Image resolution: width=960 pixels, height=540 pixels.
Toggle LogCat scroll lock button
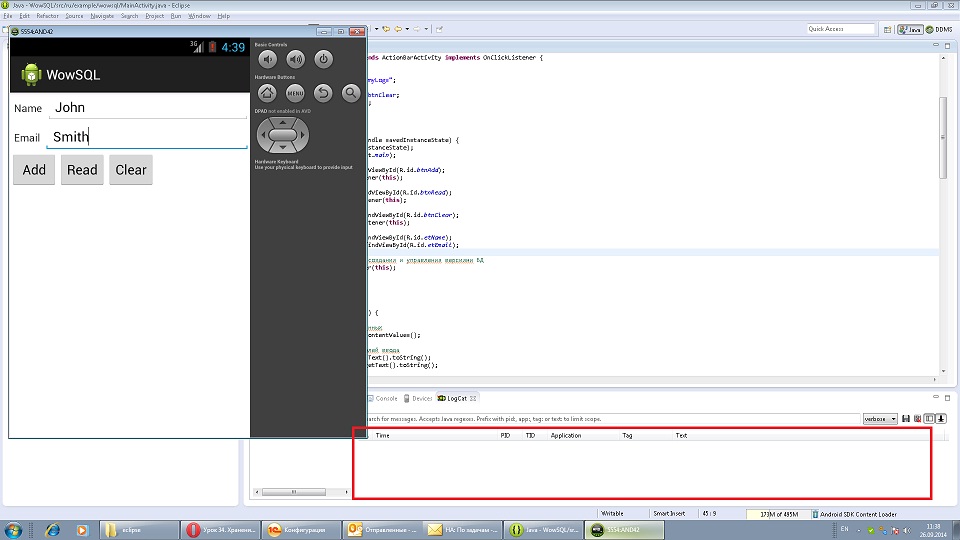941,419
